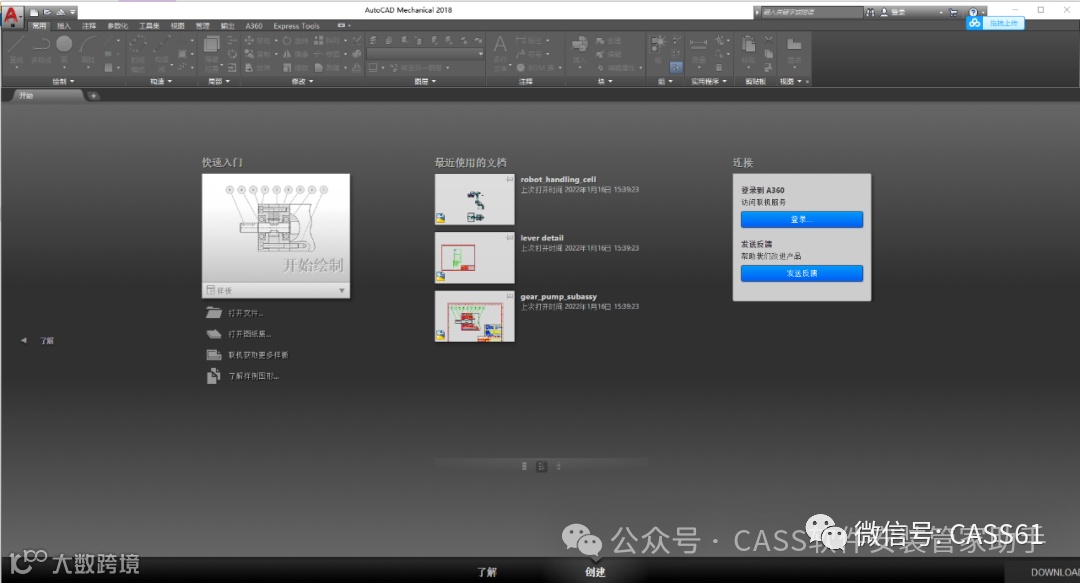Switch to the 常用 (Home) ribbon tab
This screenshot has height=583, width=1080.
pos(39,25)
